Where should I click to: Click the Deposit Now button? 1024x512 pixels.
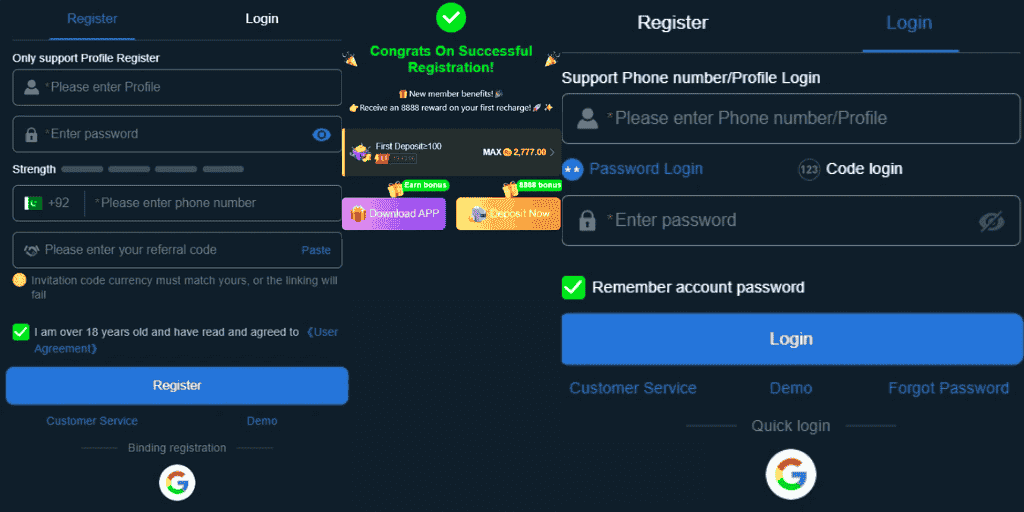click(x=508, y=214)
